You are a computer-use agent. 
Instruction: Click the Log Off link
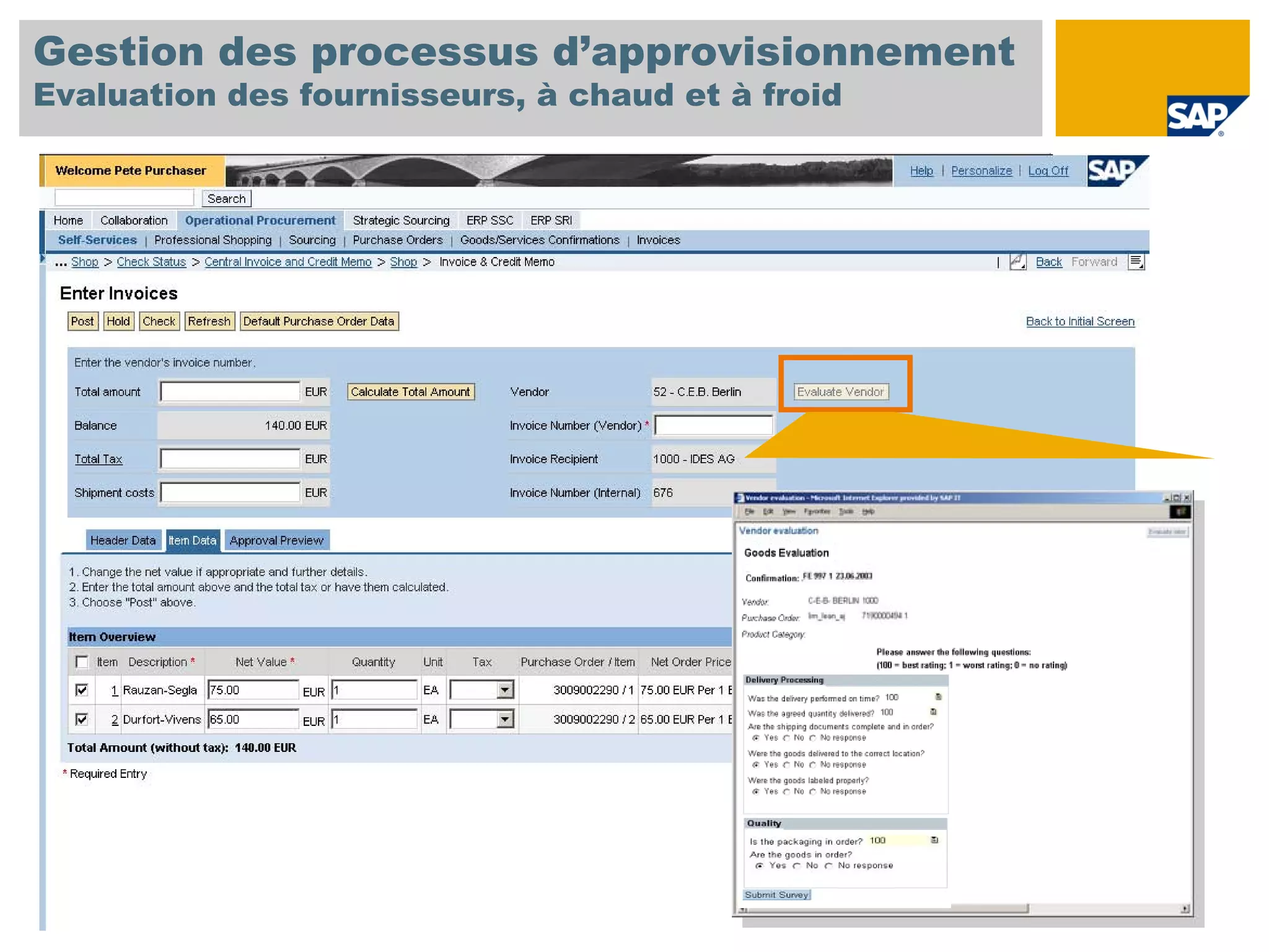pos(1048,171)
